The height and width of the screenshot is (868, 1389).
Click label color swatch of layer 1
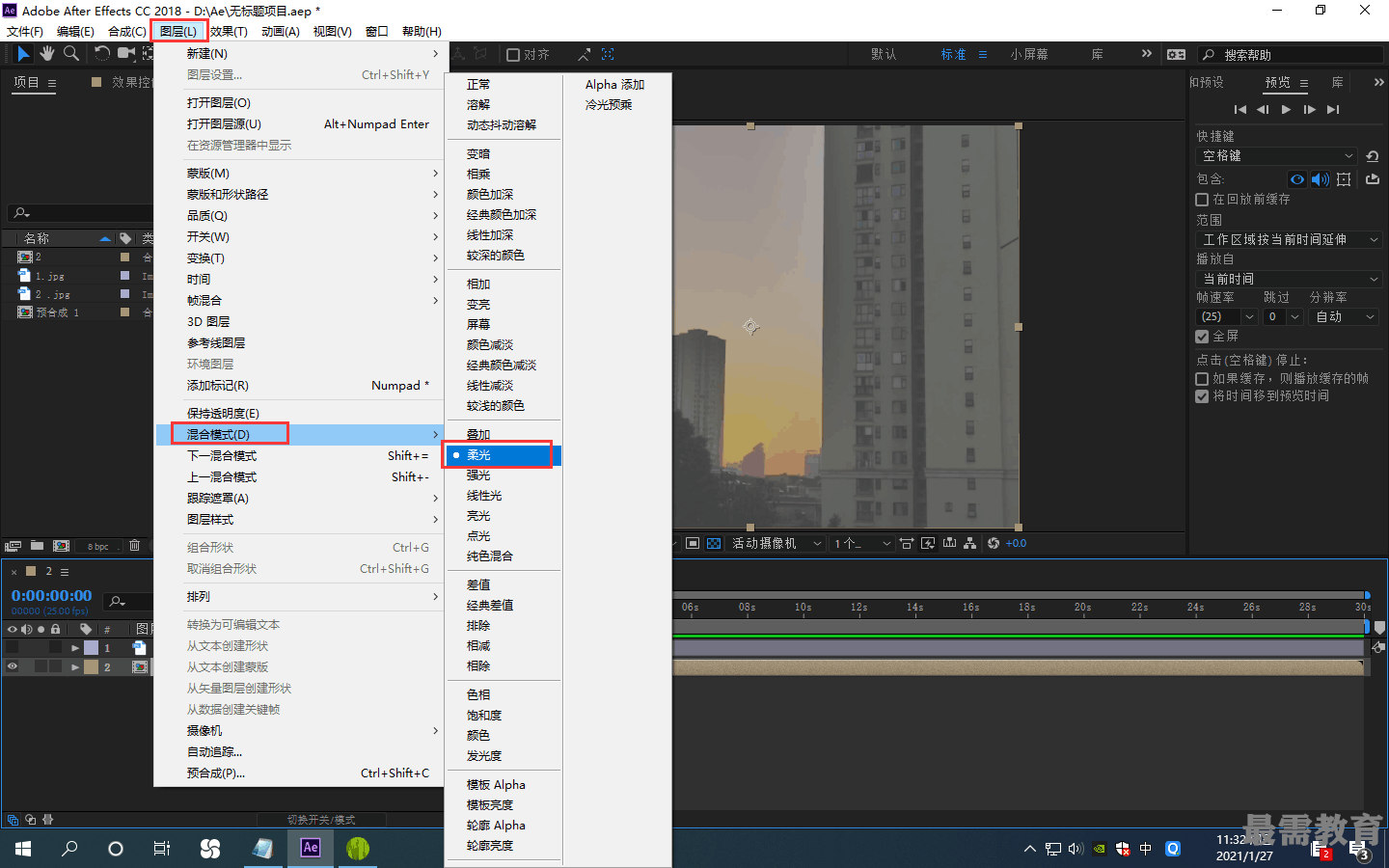(x=91, y=648)
